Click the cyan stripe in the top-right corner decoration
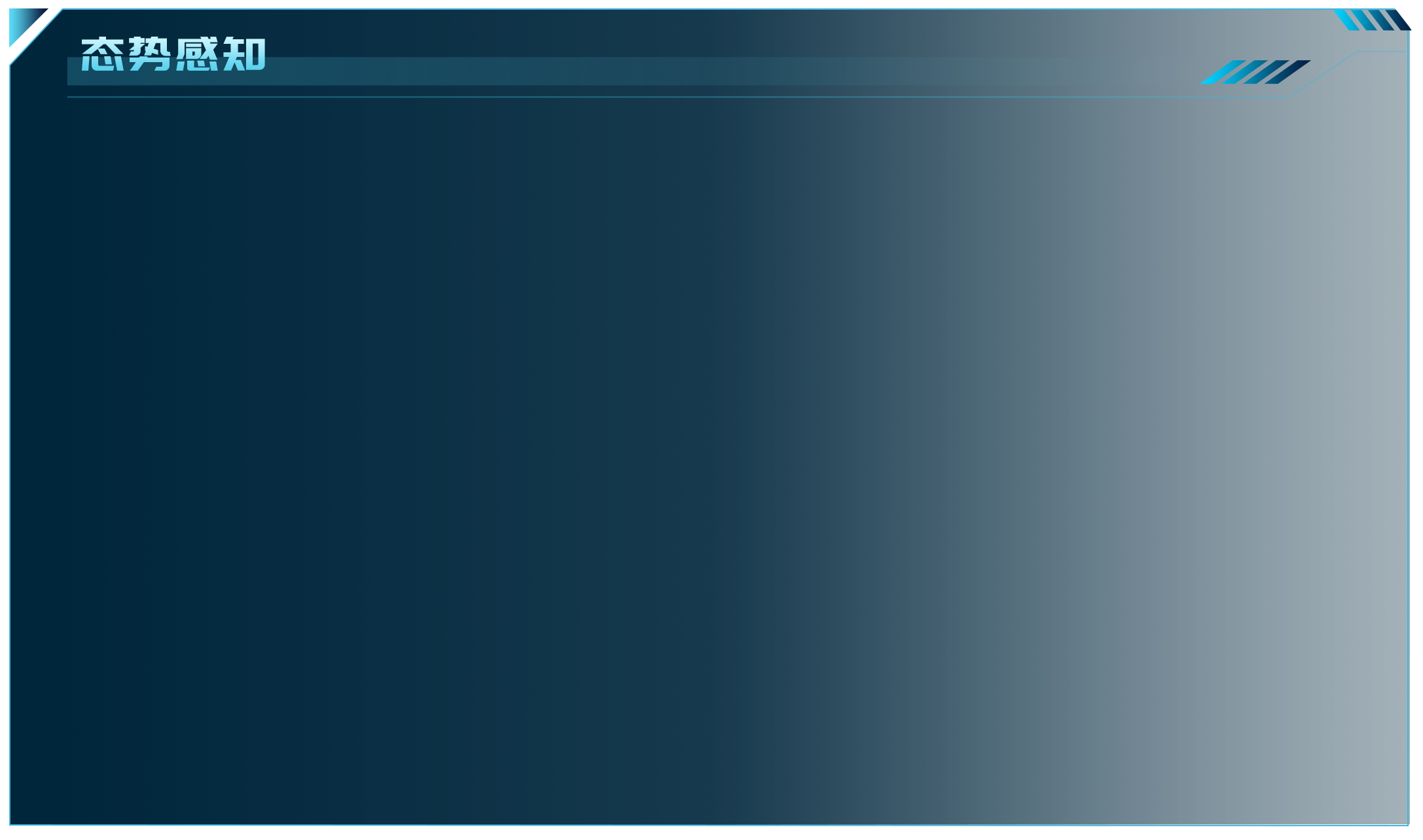1423x840 pixels. [x=1347, y=20]
